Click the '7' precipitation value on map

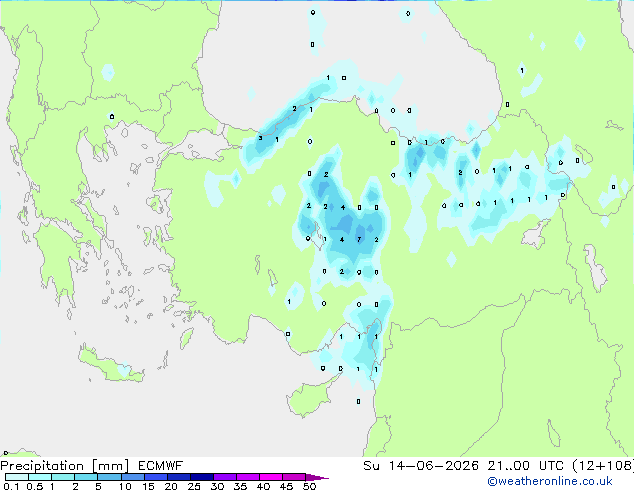coord(359,239)
